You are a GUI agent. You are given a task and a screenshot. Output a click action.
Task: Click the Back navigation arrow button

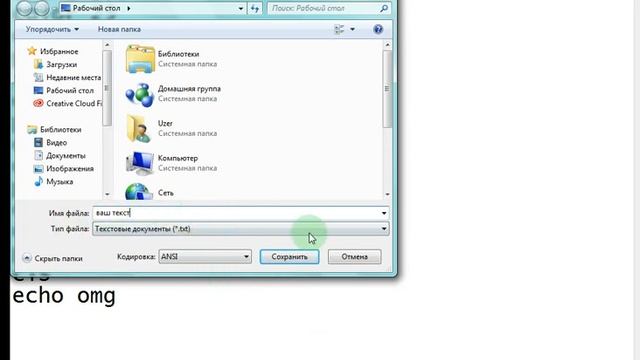tap(24, 8)
